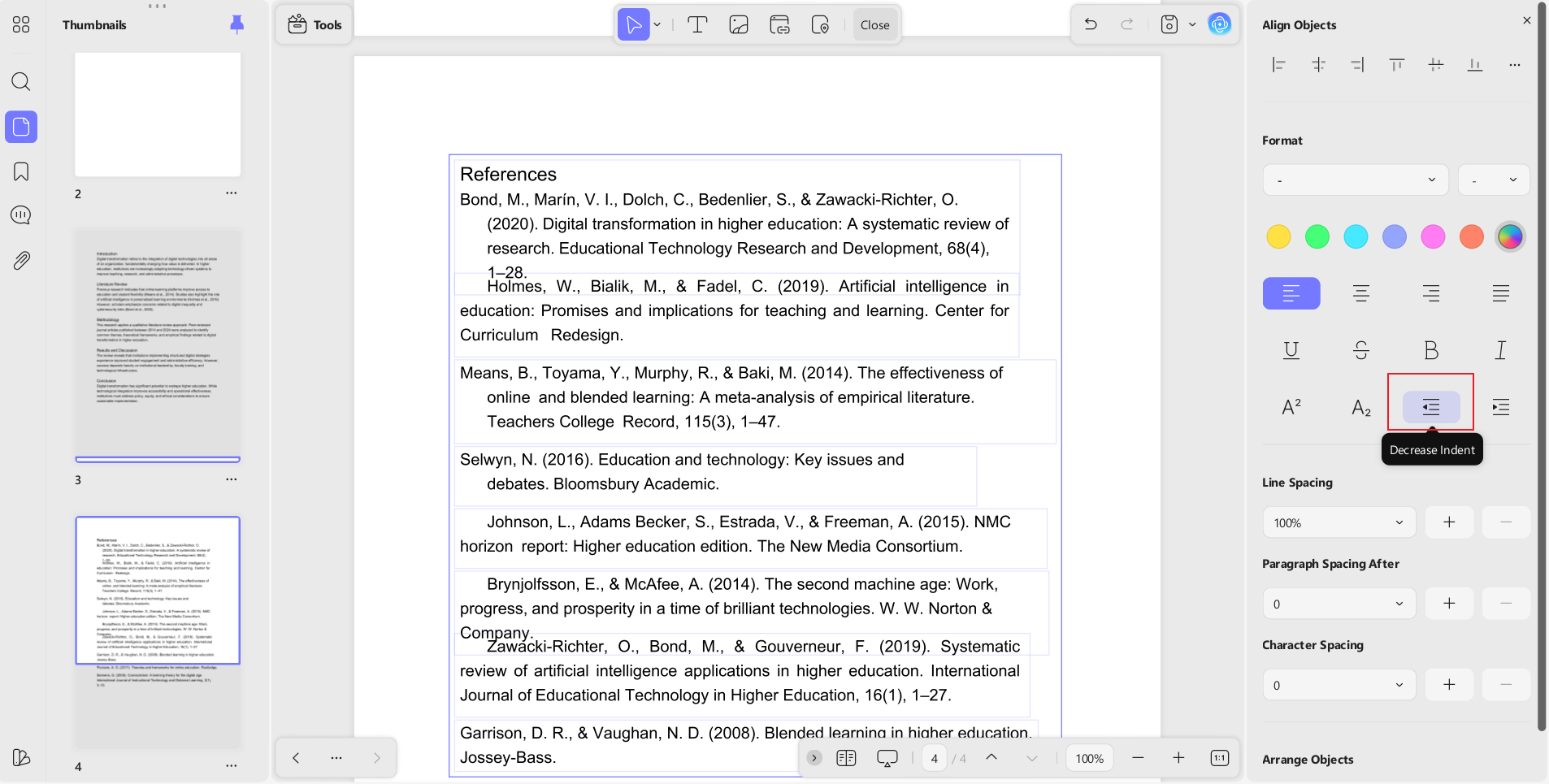Viewport: 1549px width, 784px height.
Task: Select the pointer selection tool
Action: 634,24
